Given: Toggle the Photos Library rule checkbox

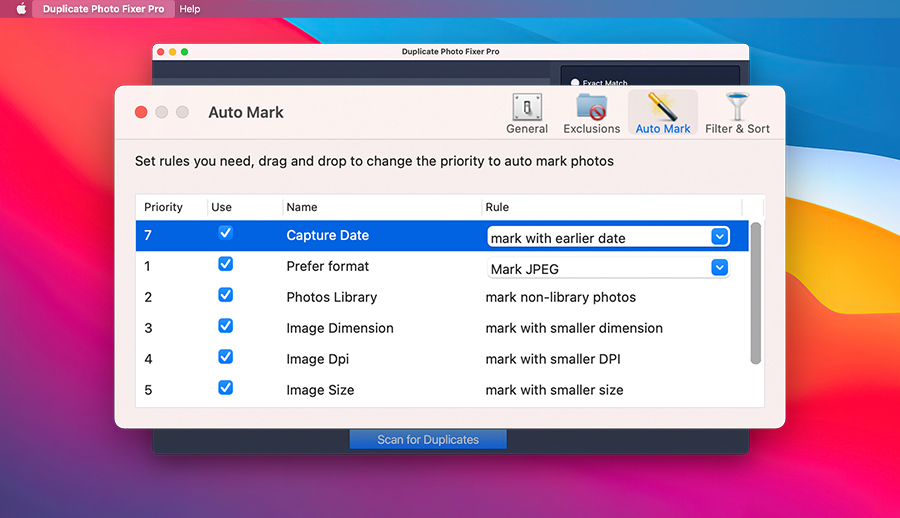Looking at the screenshot, I should pos(226,295).
